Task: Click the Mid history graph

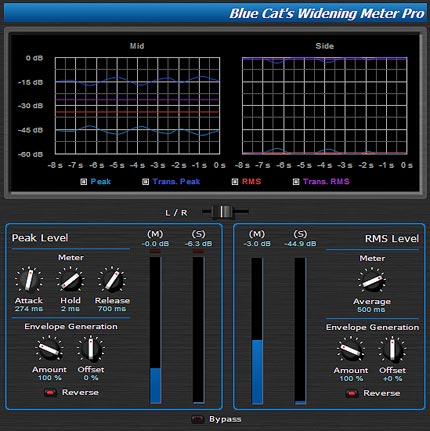Action: coord(137,106)
